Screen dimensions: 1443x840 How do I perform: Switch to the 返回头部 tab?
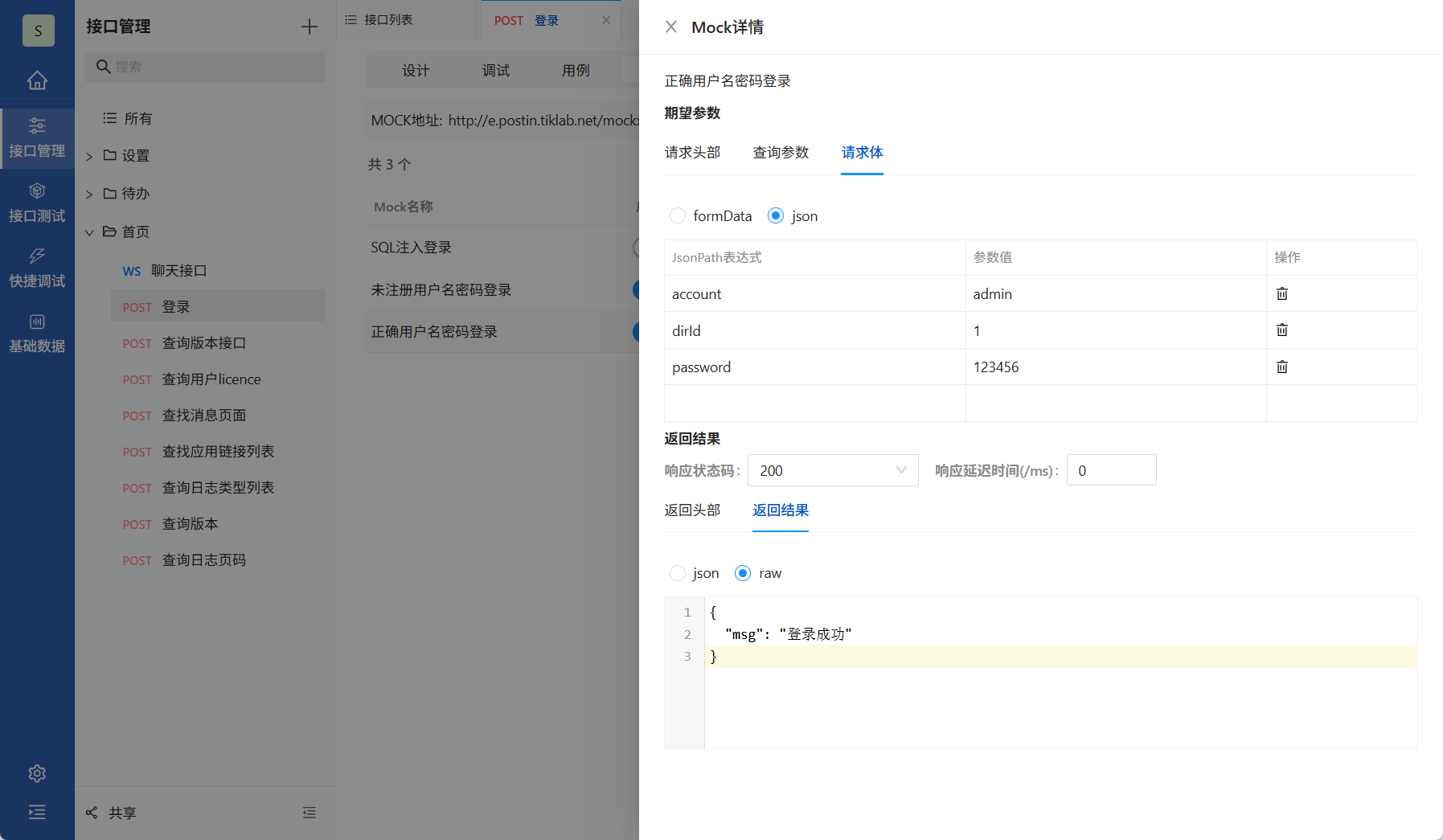tap(691, 510)
